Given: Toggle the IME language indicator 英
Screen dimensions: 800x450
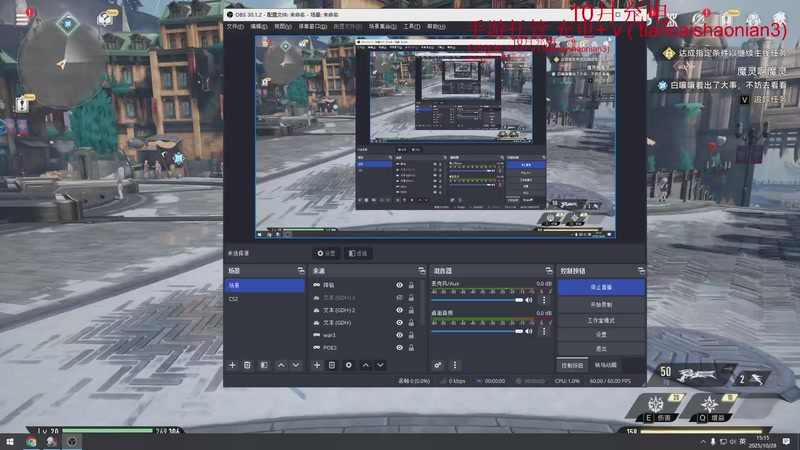Looking at the screenshot, I should pos(742,442).
